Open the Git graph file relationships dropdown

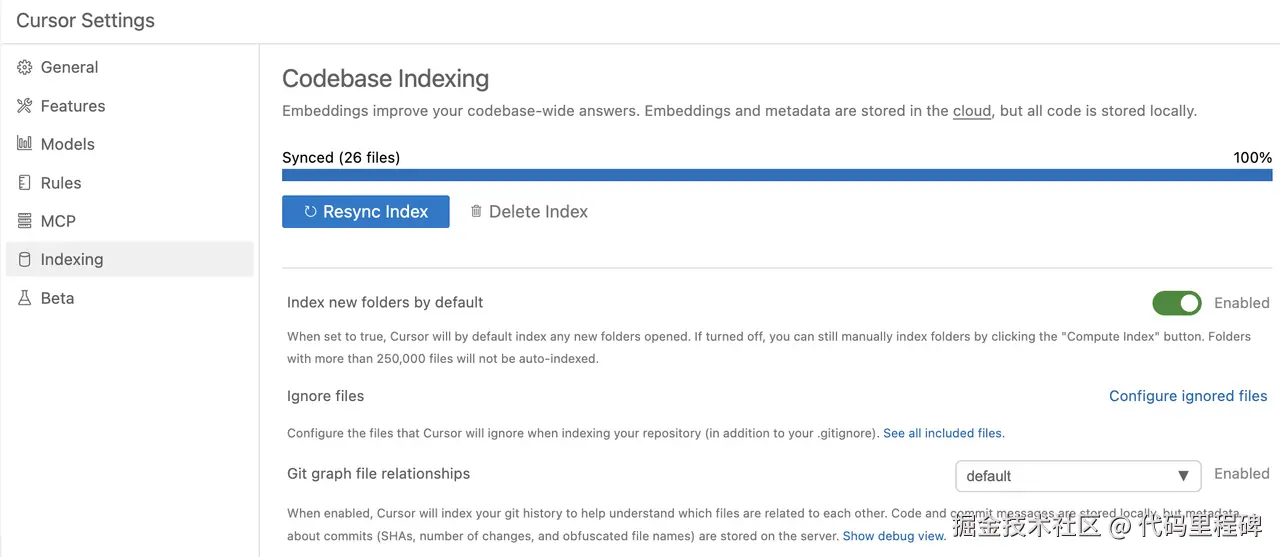(x=1078, y=476)
